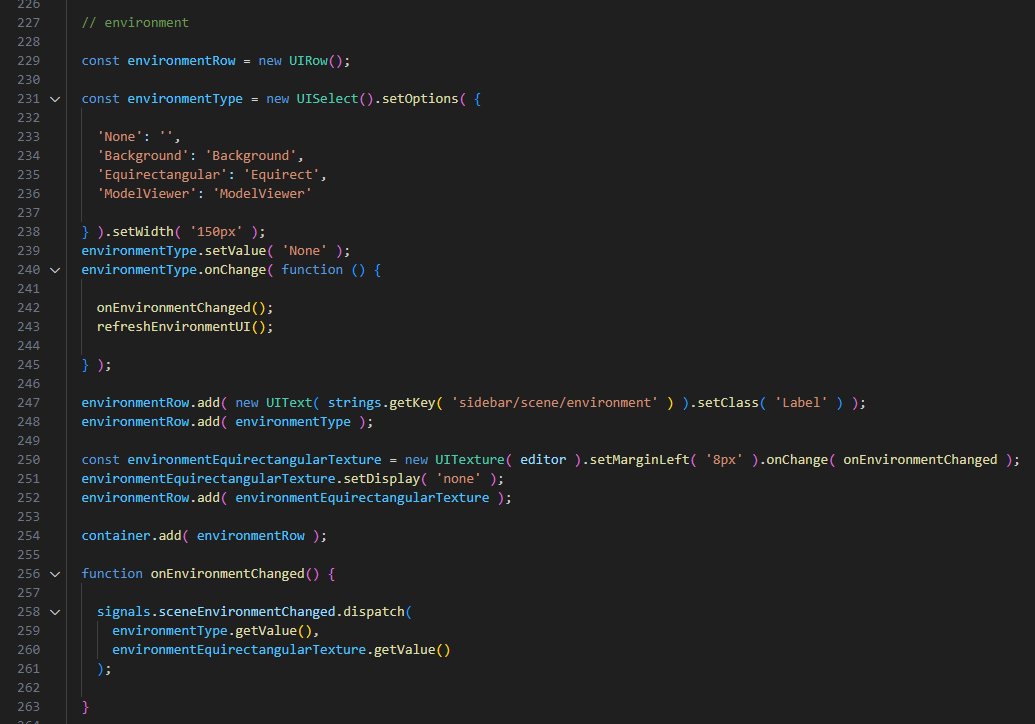Click 'UIText' on line 247
The width and height of the screenshot is (1035, 724).
click(x=289, y=403)
